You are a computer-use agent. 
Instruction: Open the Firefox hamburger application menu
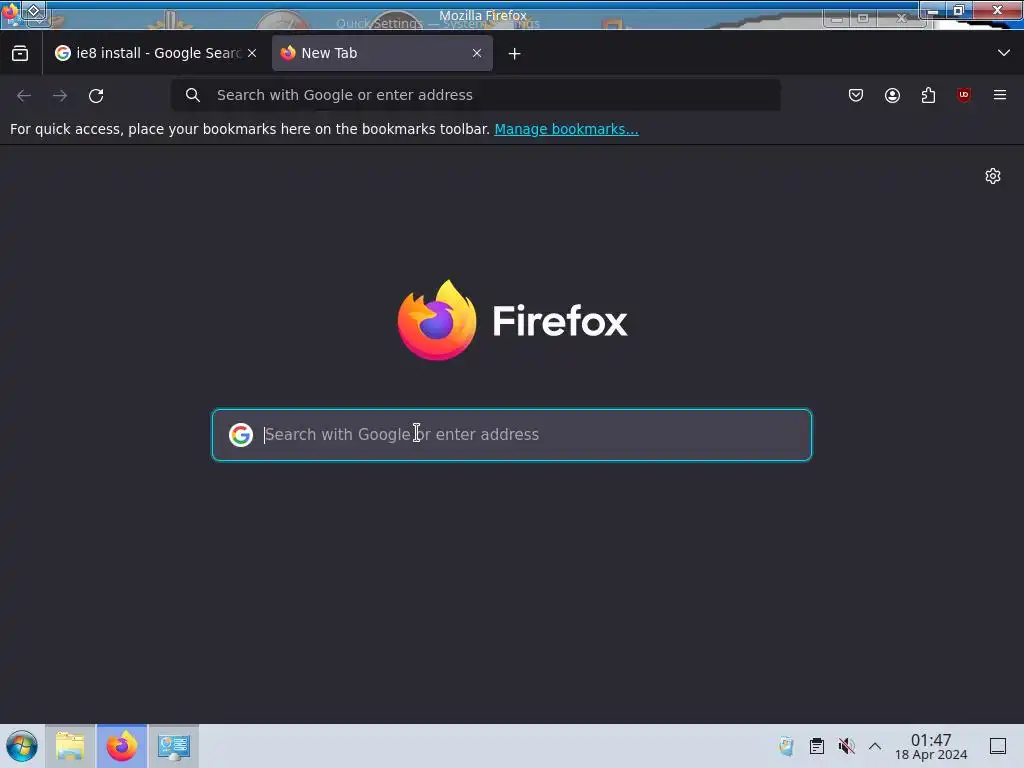[1000, 95]
